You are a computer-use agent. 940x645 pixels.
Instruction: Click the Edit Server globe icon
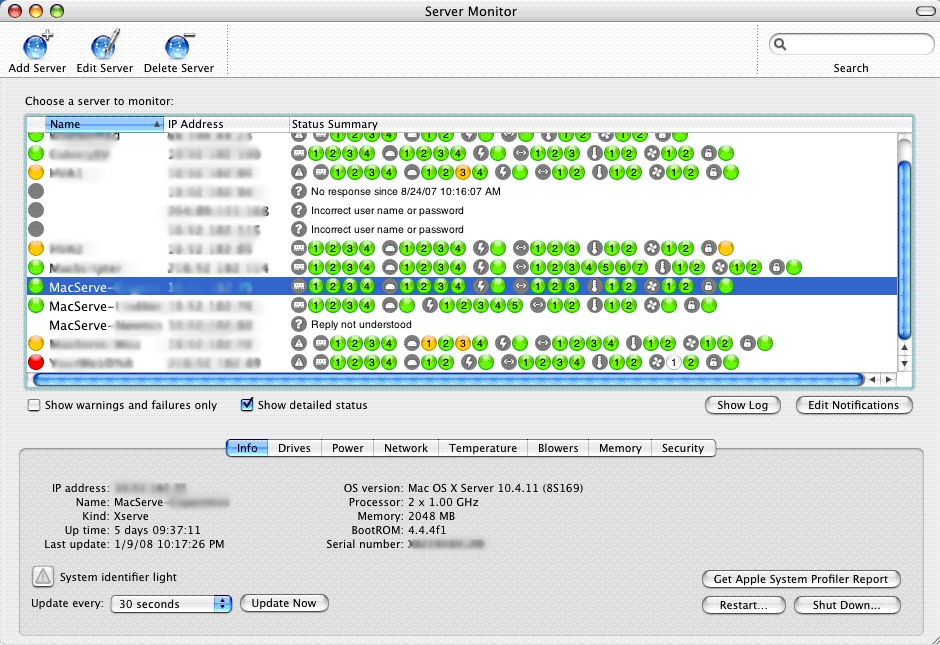click(x=106, y=44)
